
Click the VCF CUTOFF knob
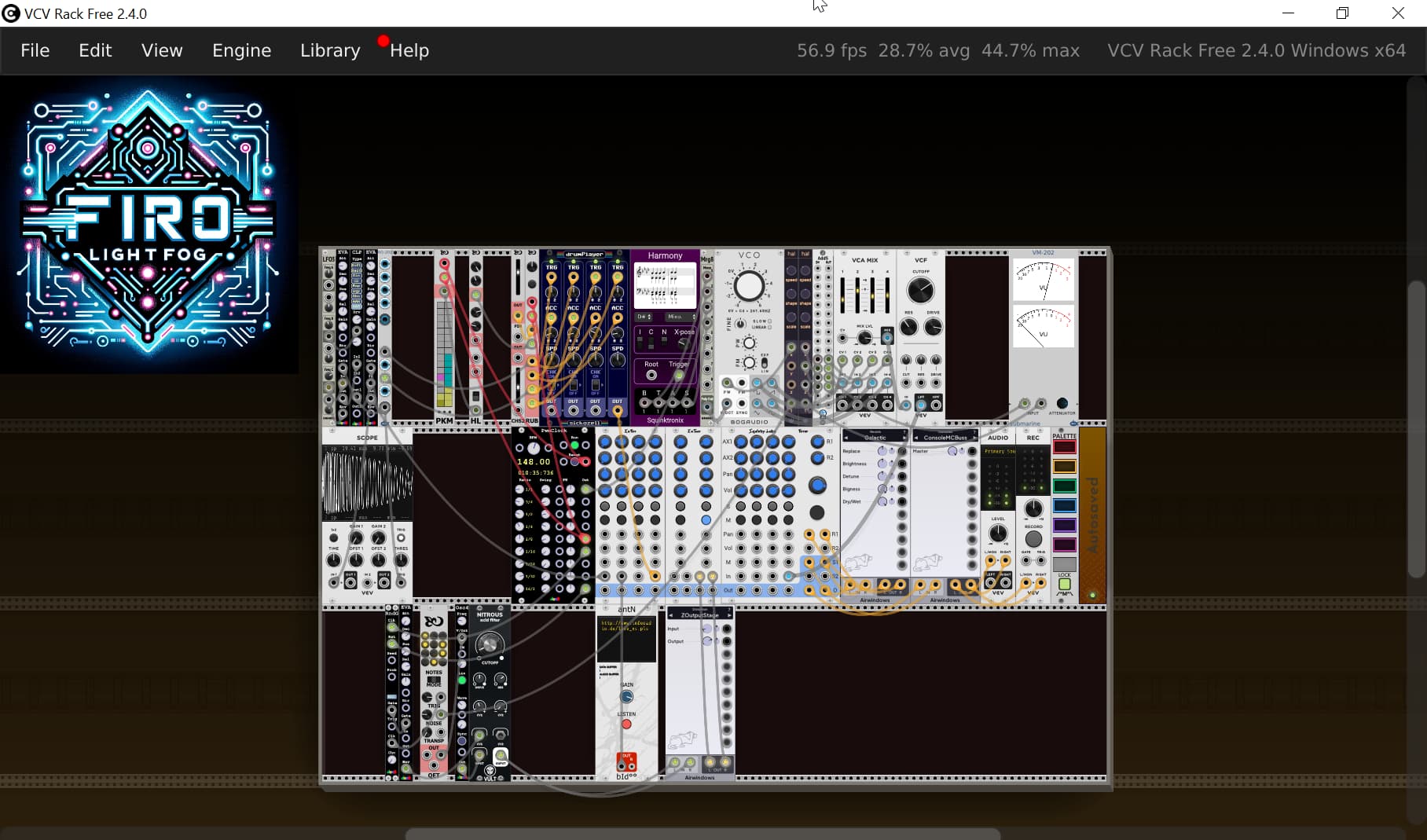coord(920,290)
